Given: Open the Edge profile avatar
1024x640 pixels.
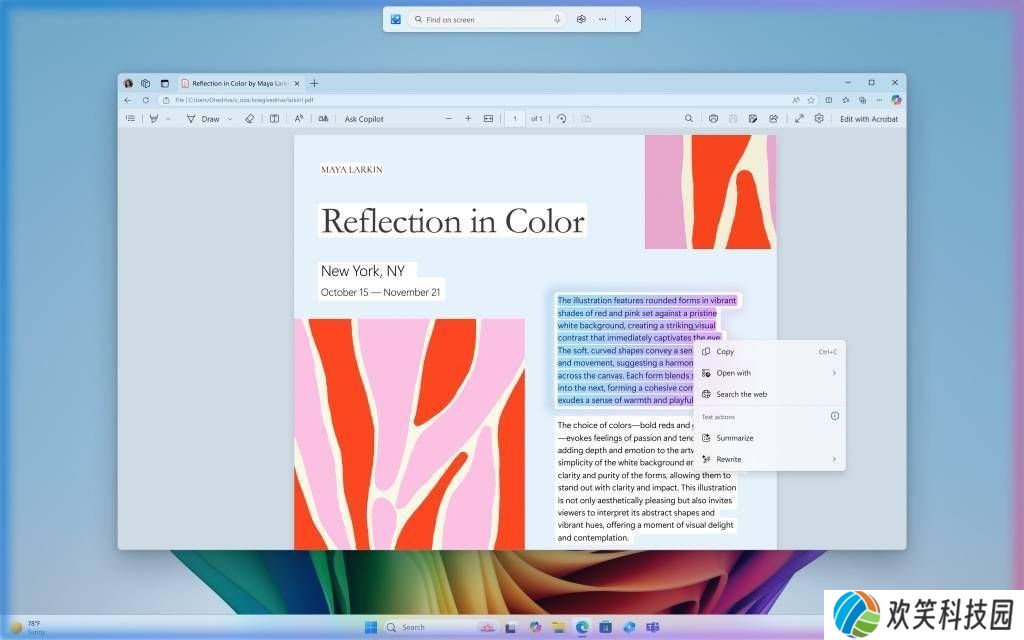Looking at the screenshot, I should click(129, 83).
